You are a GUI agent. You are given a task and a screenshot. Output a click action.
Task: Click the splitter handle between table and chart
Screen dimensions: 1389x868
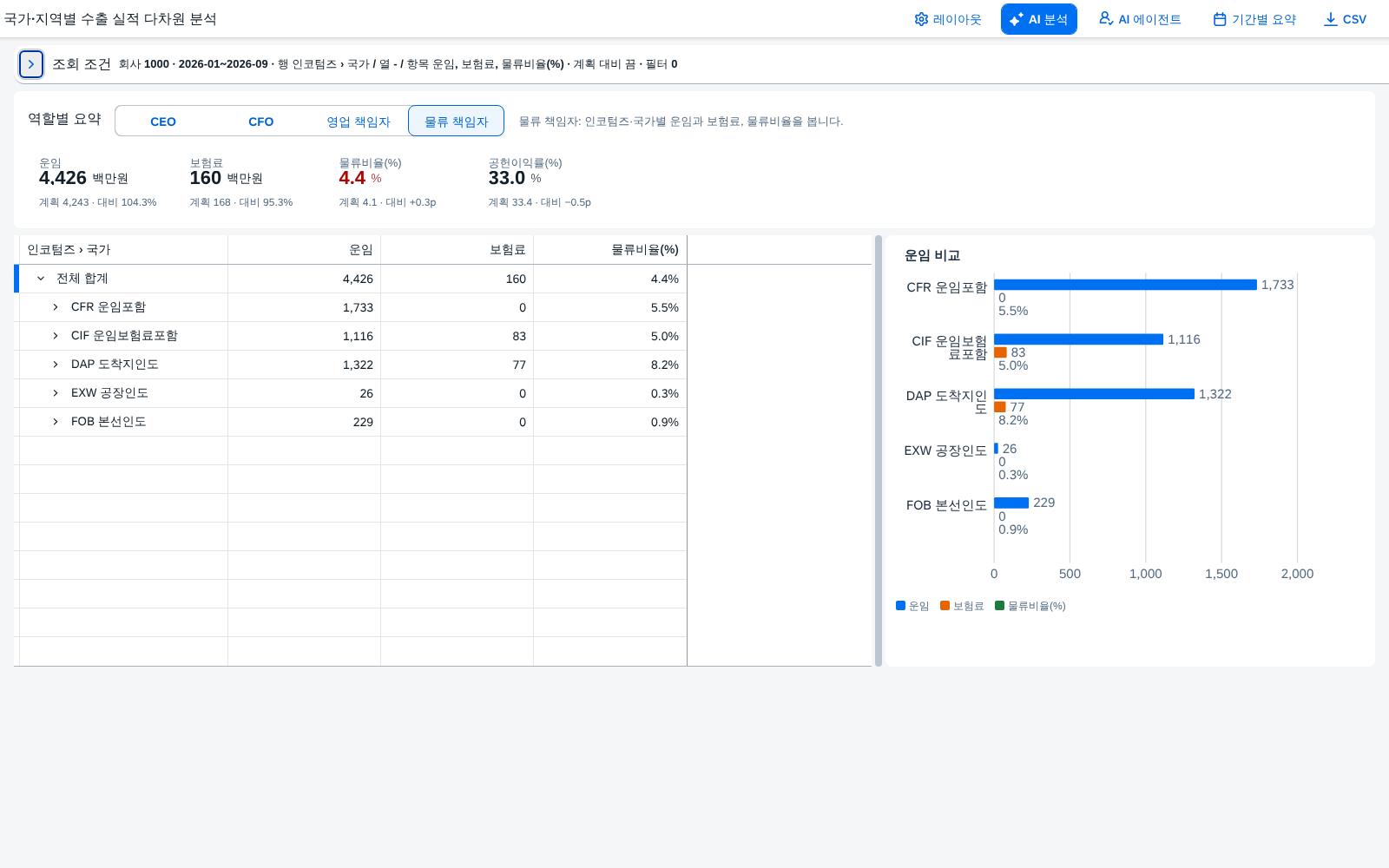tap(879, 450)
